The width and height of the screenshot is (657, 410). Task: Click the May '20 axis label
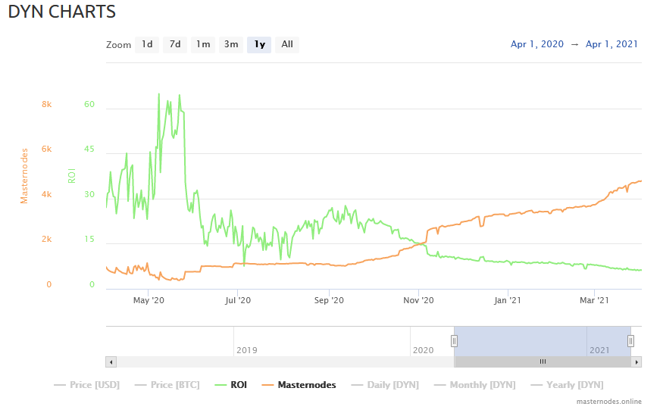149,300
